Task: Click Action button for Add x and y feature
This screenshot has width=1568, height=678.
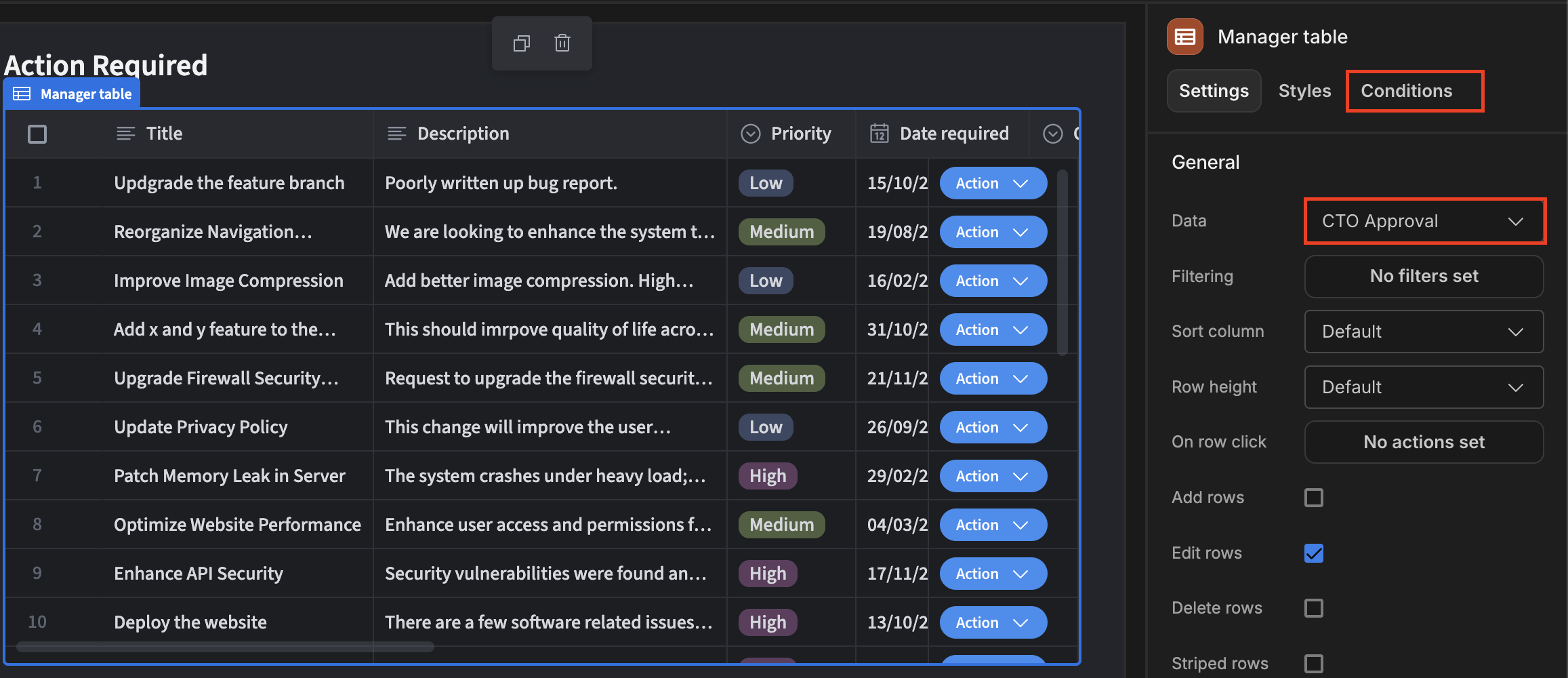Action: click(993, 330)
